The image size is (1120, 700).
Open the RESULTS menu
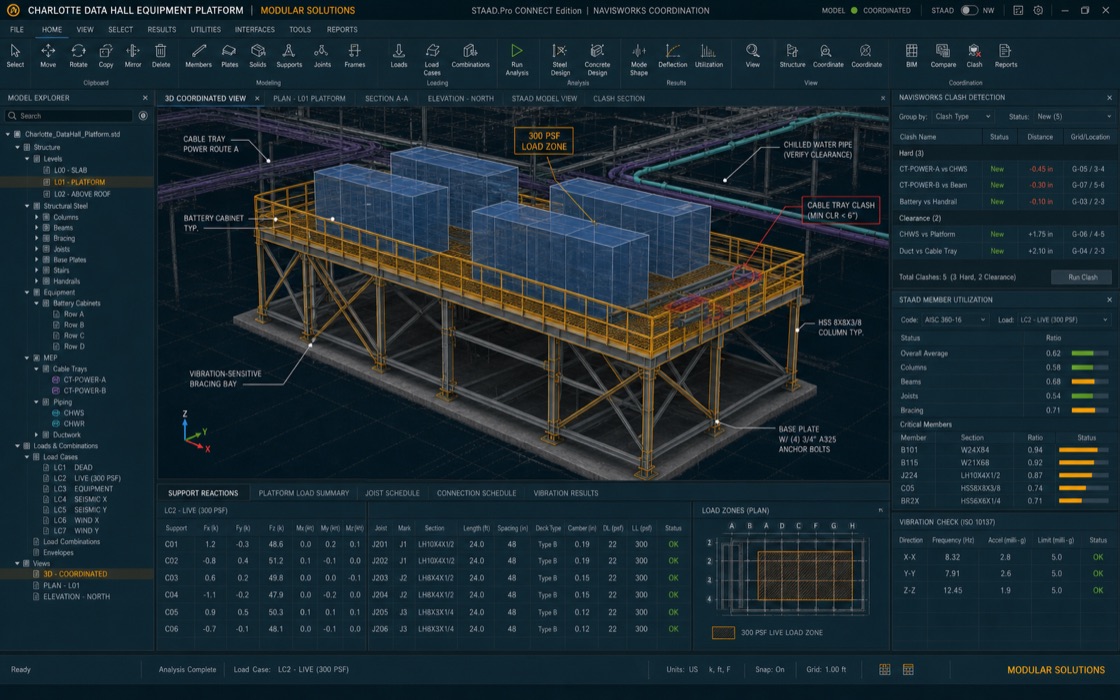tap(161, 29)
